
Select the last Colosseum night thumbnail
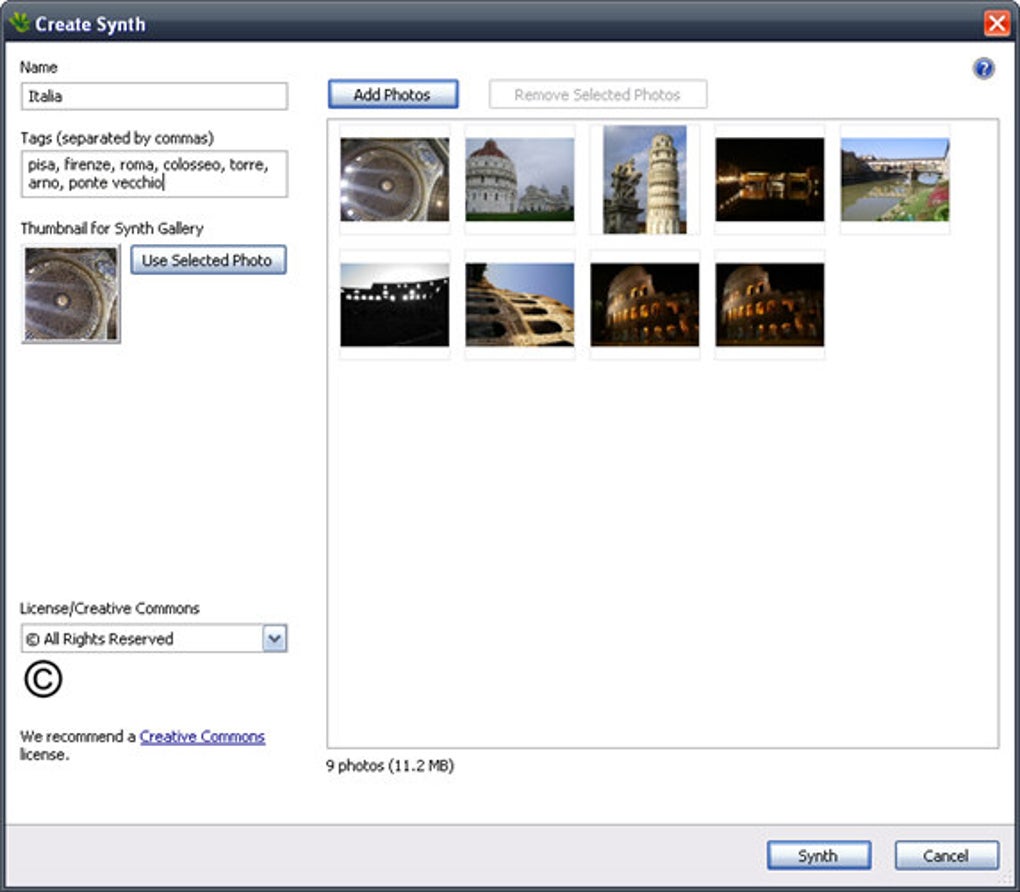coord(770,304)
